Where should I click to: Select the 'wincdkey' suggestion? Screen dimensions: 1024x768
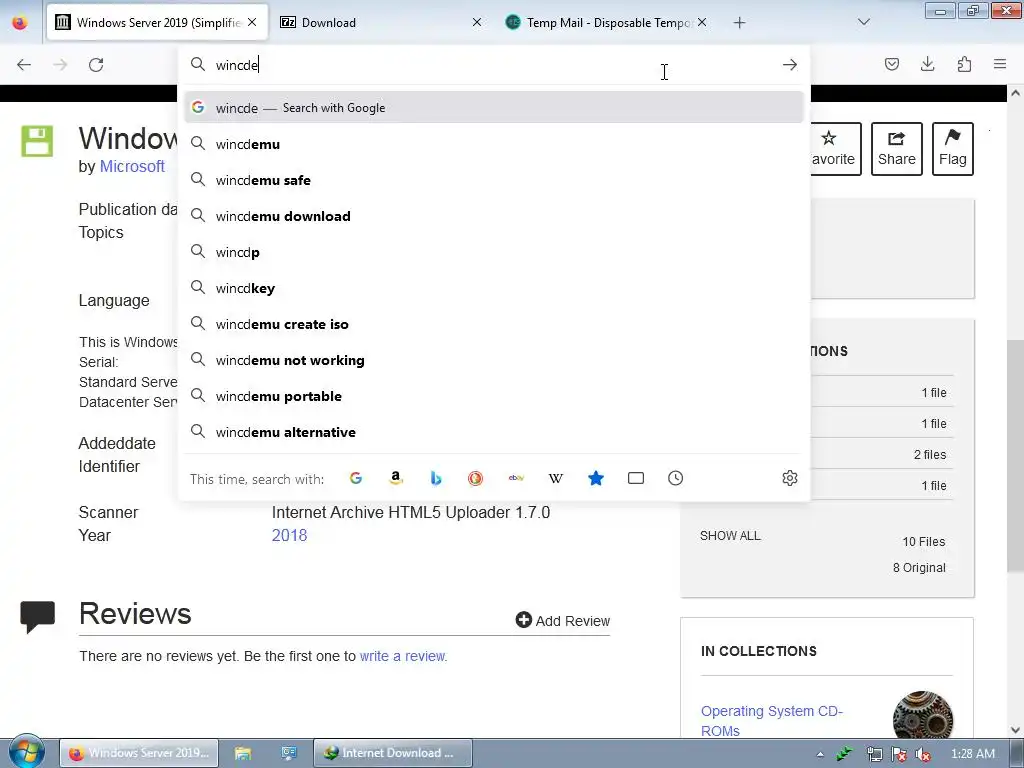tap(494, 288)
